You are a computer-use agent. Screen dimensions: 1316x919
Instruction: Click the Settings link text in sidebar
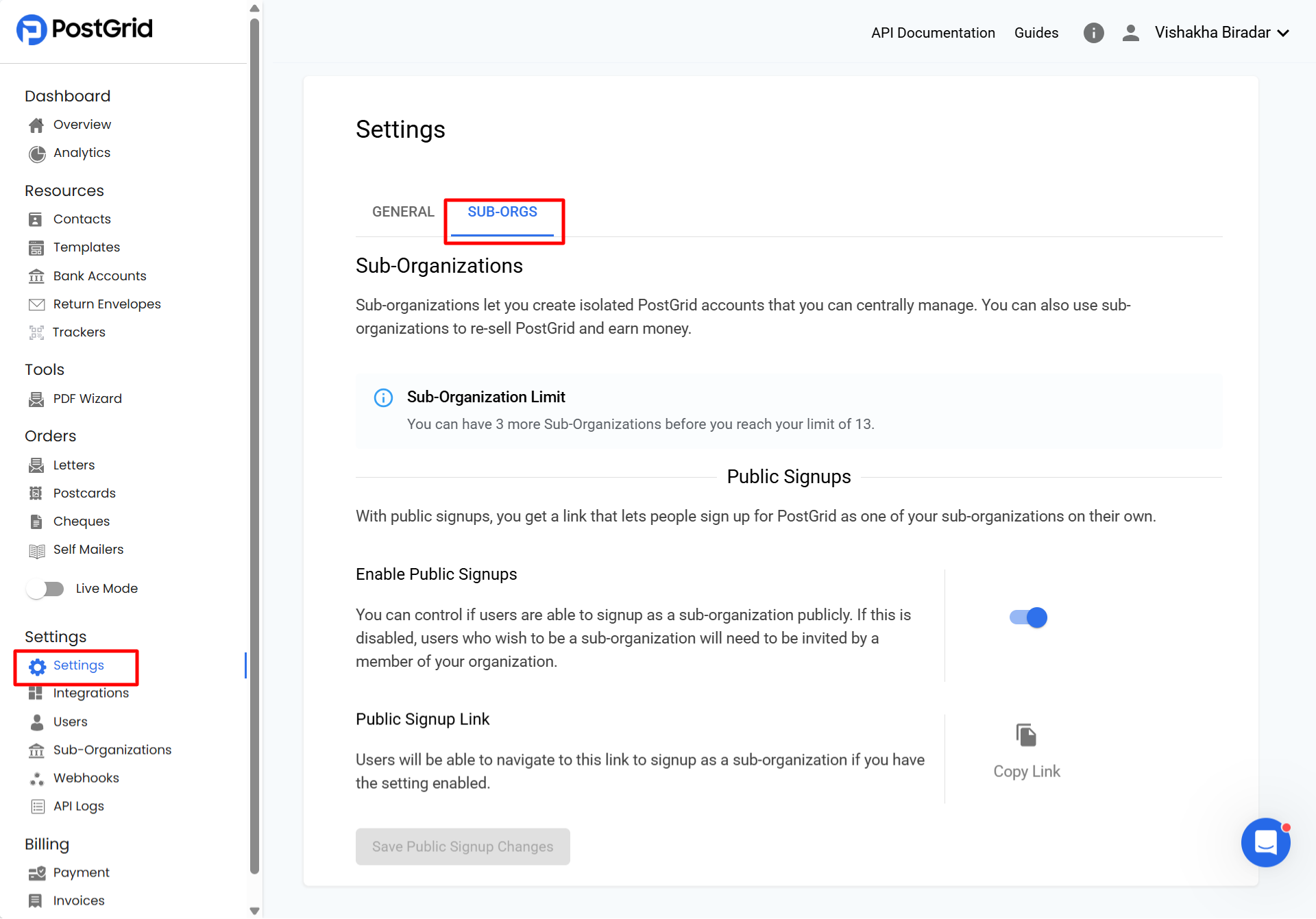[79, 665]
